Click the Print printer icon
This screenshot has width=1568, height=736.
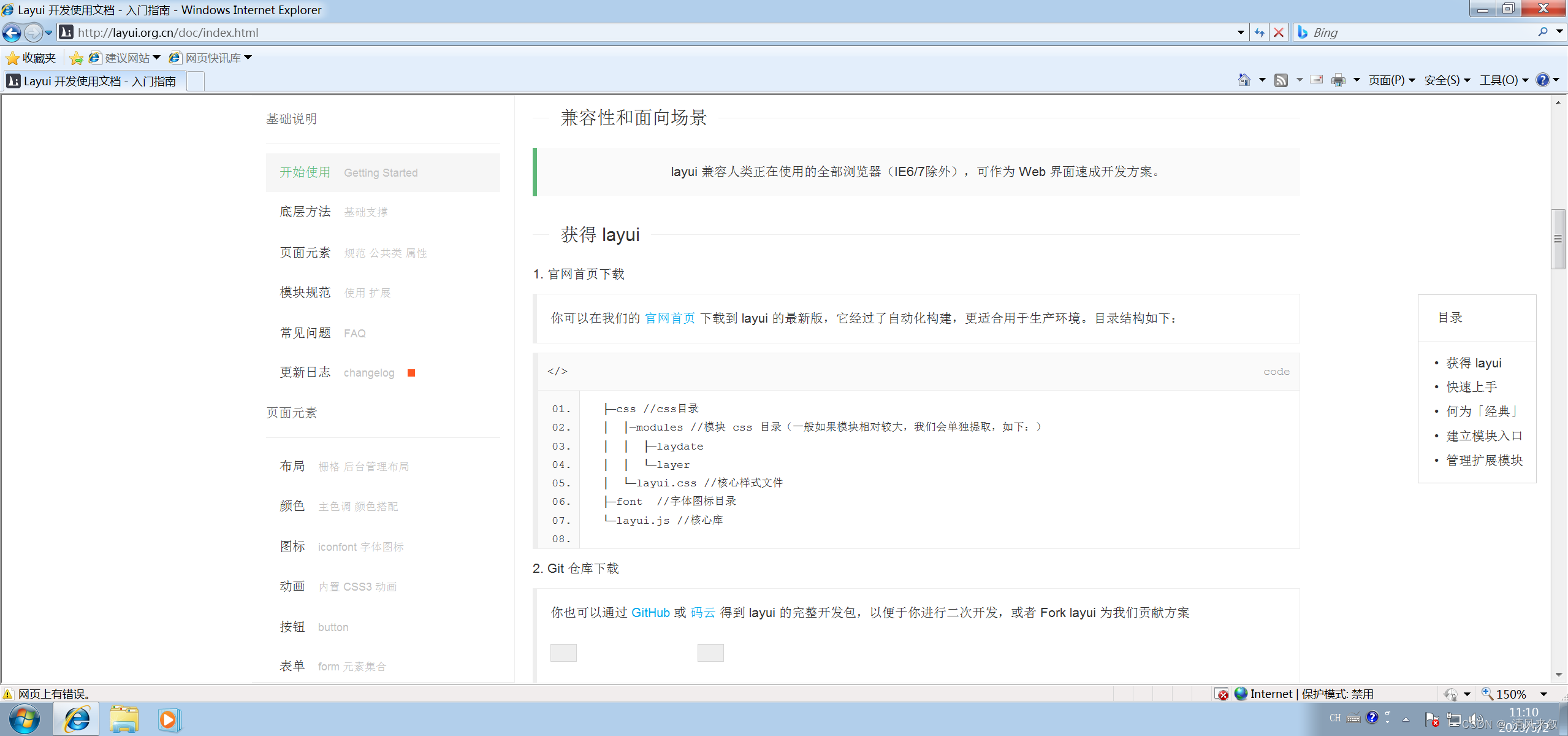tap(1338, 80)
